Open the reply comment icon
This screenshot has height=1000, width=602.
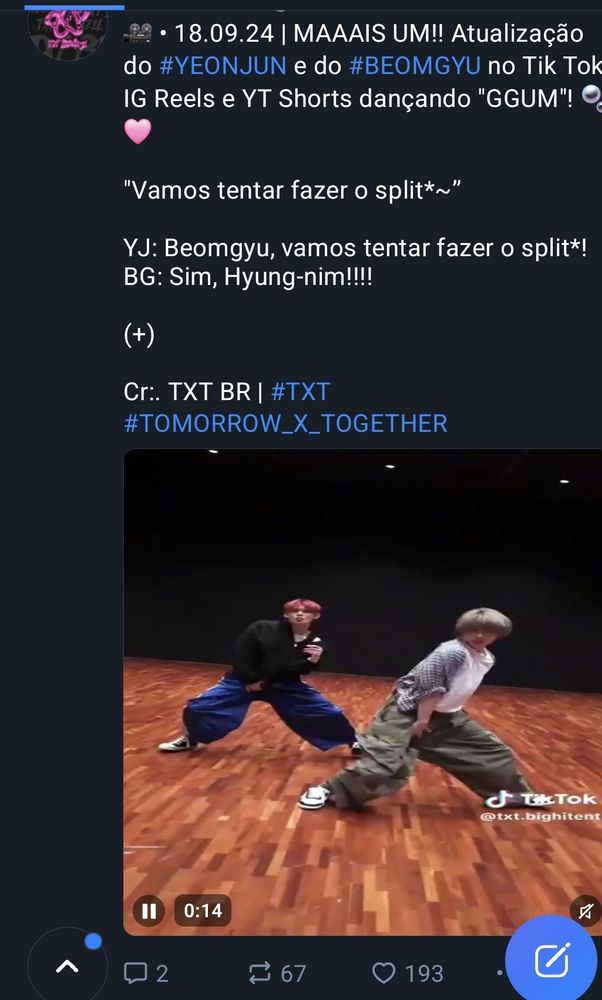click(136, 973)
